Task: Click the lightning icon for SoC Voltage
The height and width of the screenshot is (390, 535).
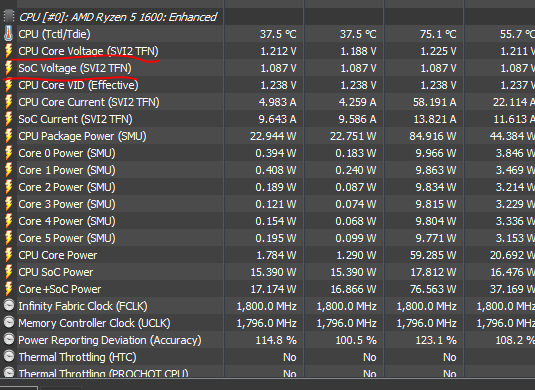Action: pos(9,68)
